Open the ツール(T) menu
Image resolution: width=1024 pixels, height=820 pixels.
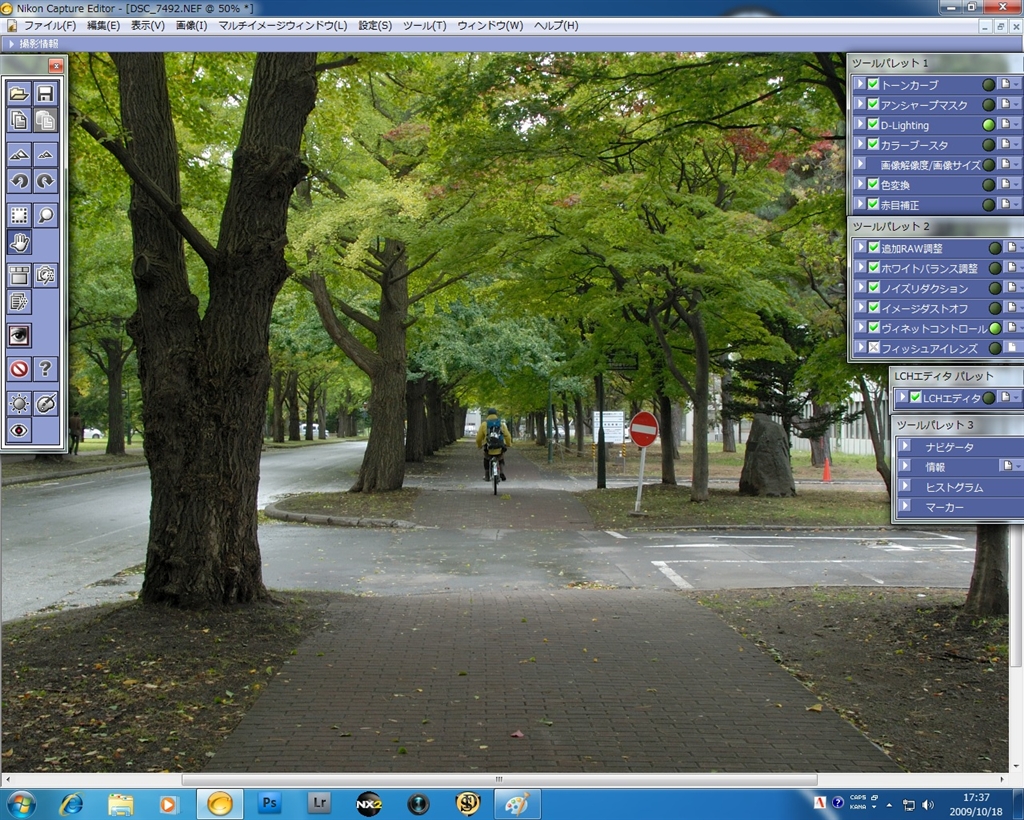point(424,25)
